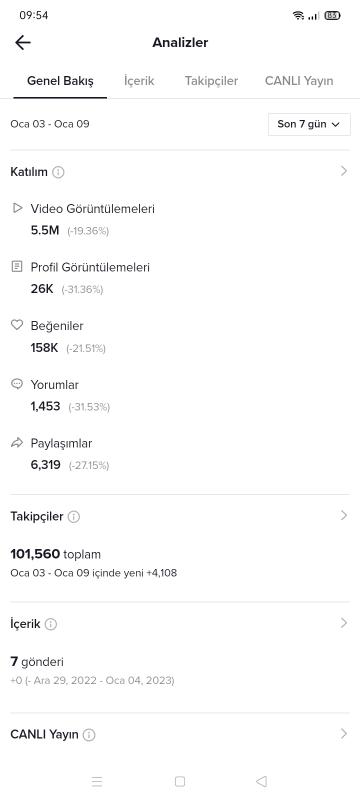360x800 pixels.
Task: Expand the Katılım section chevron
Action: [344, 171]
